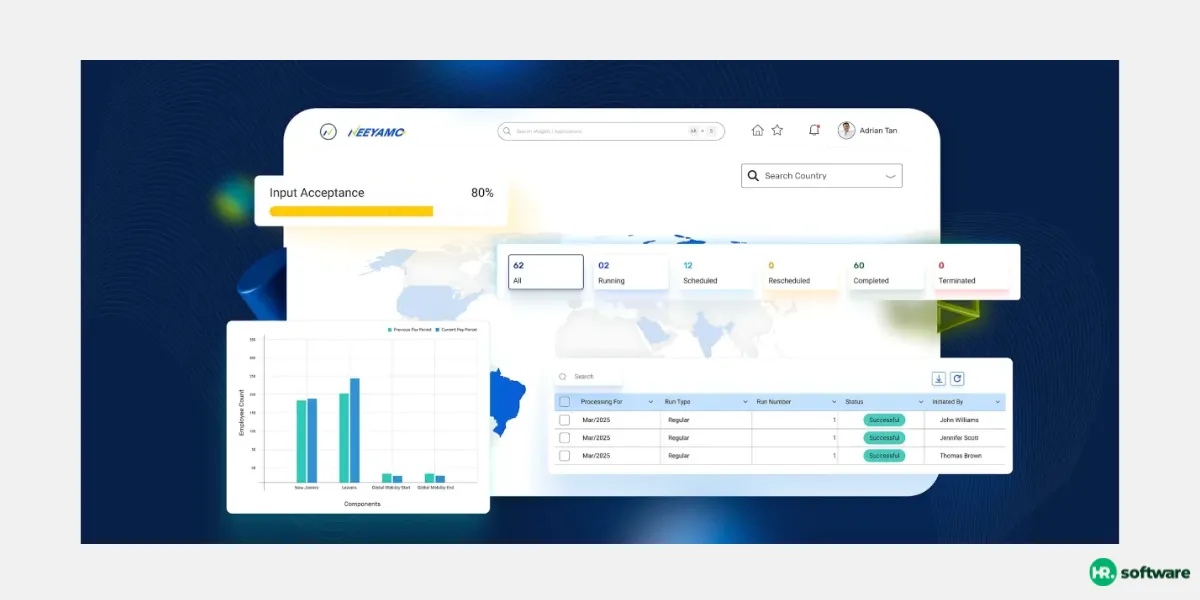
Task: Click Adrian Tan's profile avatar
Action: [846, 130]
